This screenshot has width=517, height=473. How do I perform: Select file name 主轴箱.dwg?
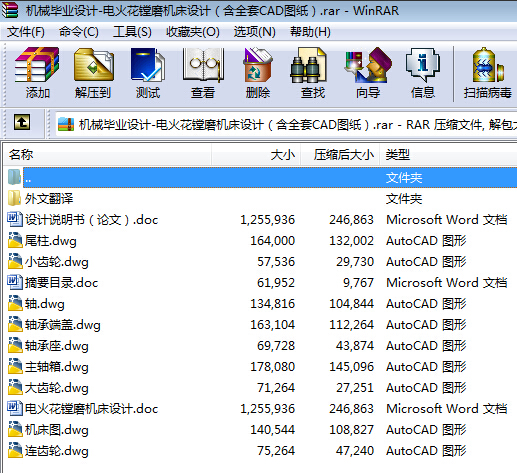click(x=57, y=367)
